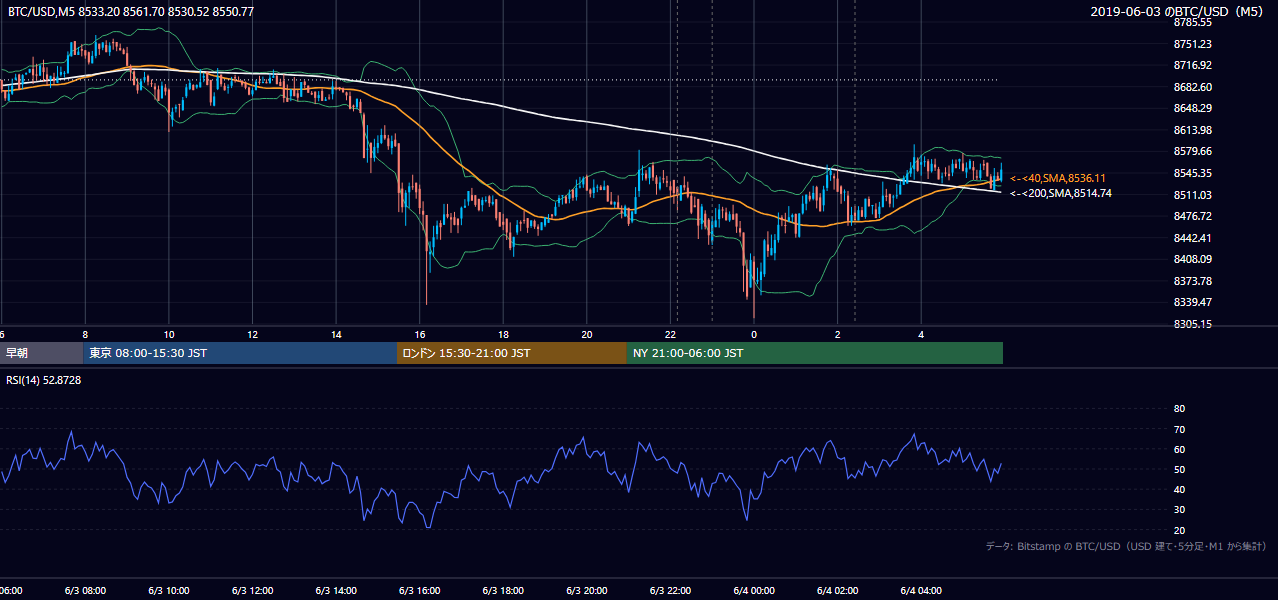Select the NY 21:00-06:00 JST session bar
The height and width of the screenshot is (600, 1278).
coord(815,353)
